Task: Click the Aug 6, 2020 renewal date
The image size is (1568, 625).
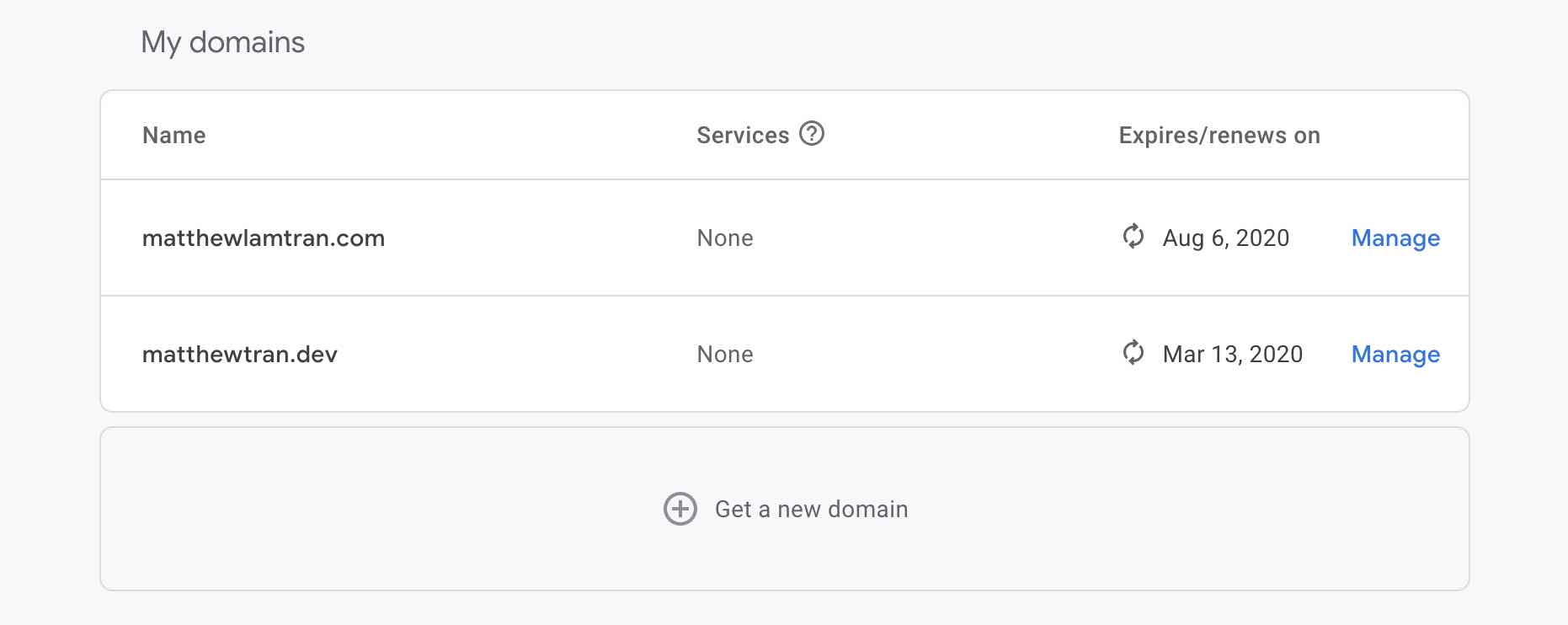Action: (x=1225, y=238)
